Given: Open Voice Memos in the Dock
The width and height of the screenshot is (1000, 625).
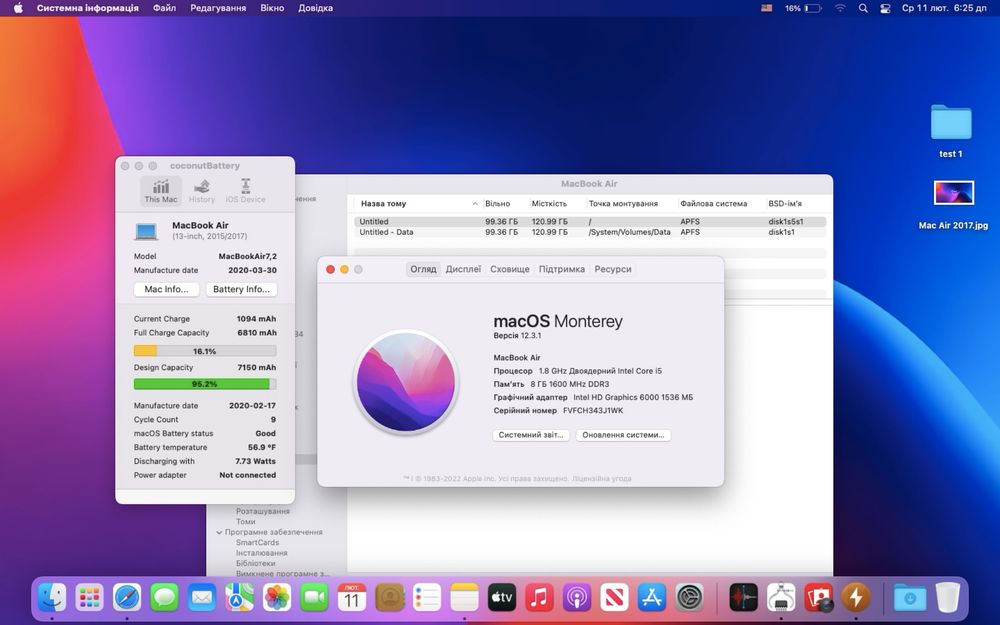Looking at the screenshot, I should click(x=744, y=598).
